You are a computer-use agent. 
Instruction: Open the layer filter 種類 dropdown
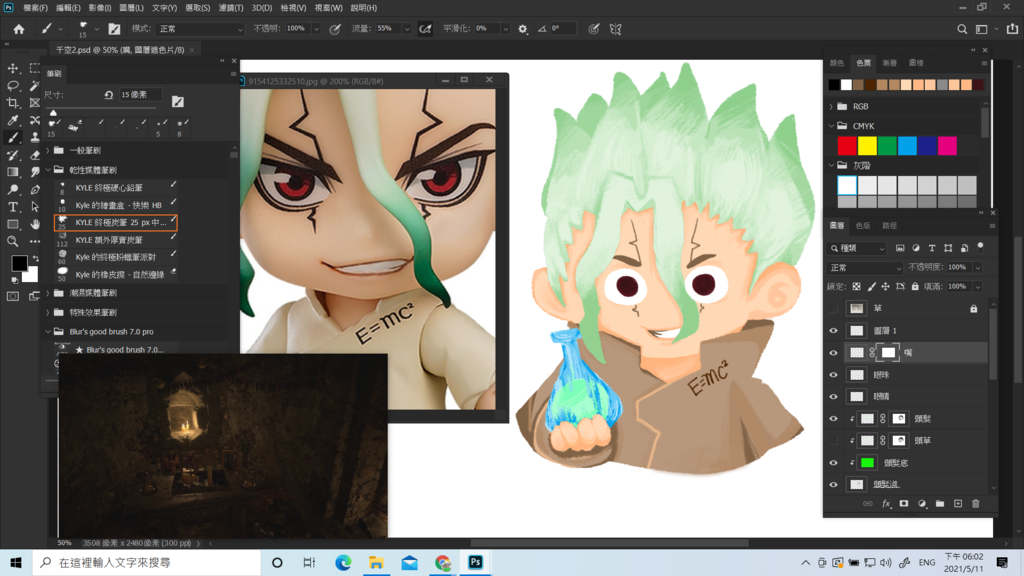click(857, 248)
